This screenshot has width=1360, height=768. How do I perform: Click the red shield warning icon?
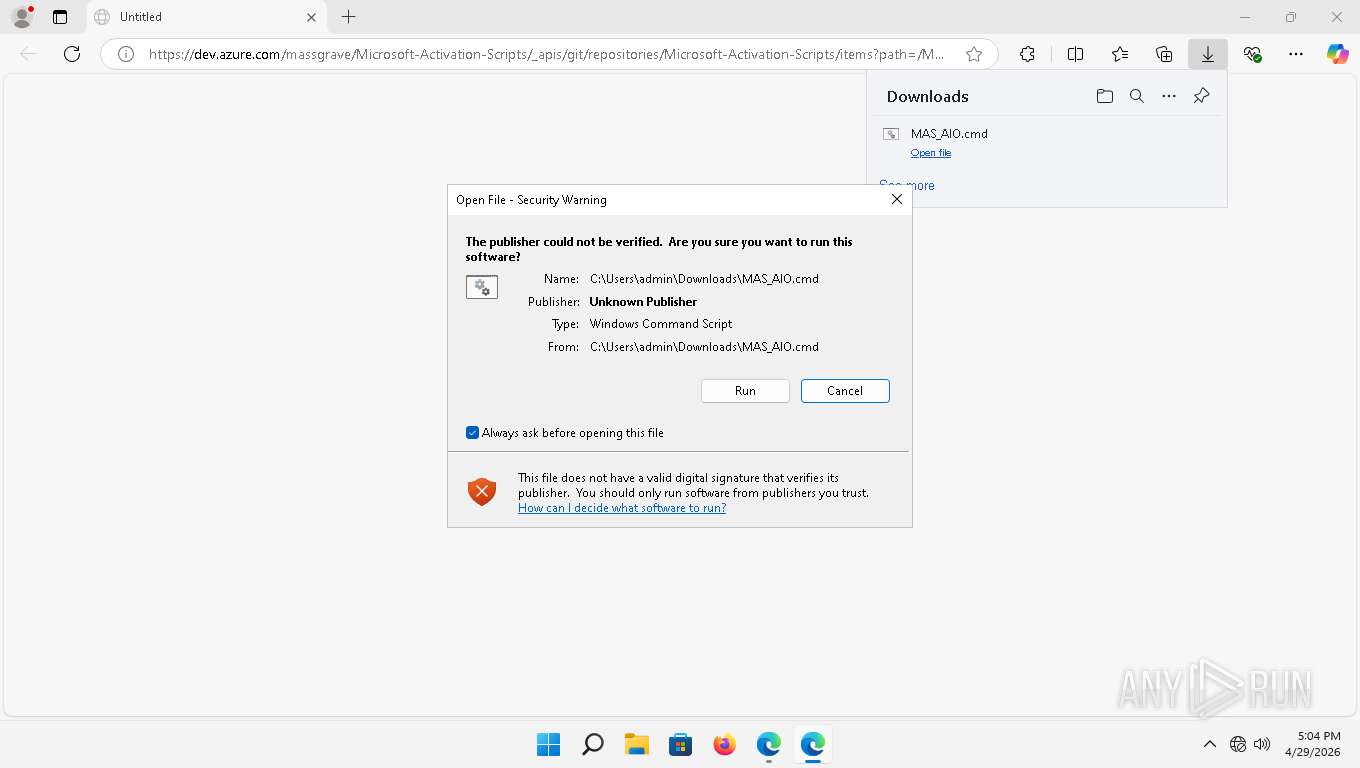click(x=482, y=491)
